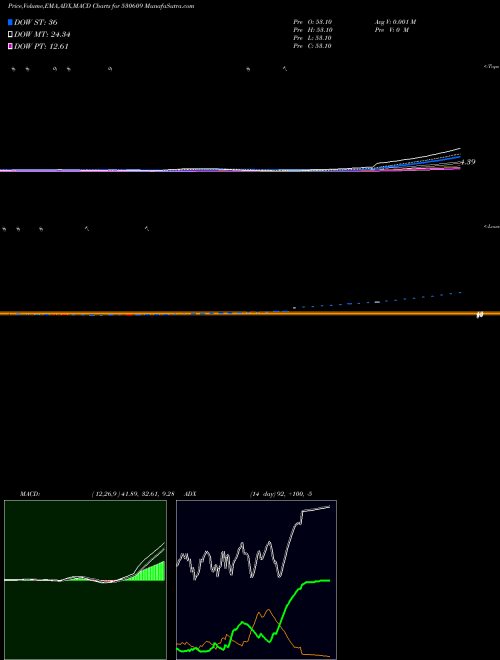
Task: Click the chart title mentioning MunafaSutra.com
Action: pyautogui.click(x=101, y=6)
